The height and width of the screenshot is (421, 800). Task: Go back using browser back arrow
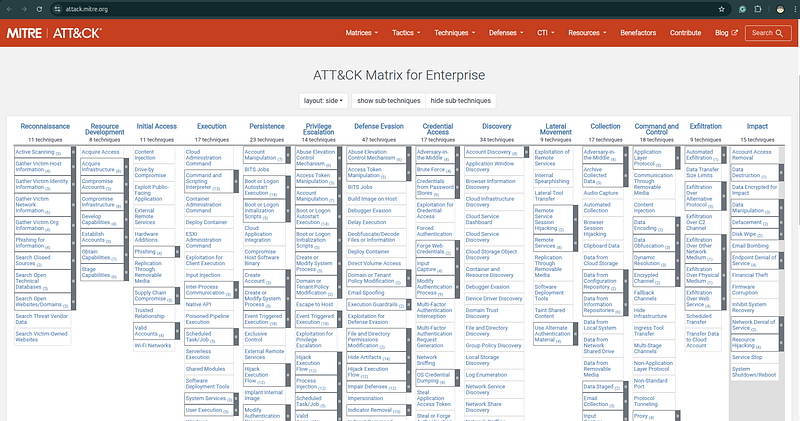9,9
